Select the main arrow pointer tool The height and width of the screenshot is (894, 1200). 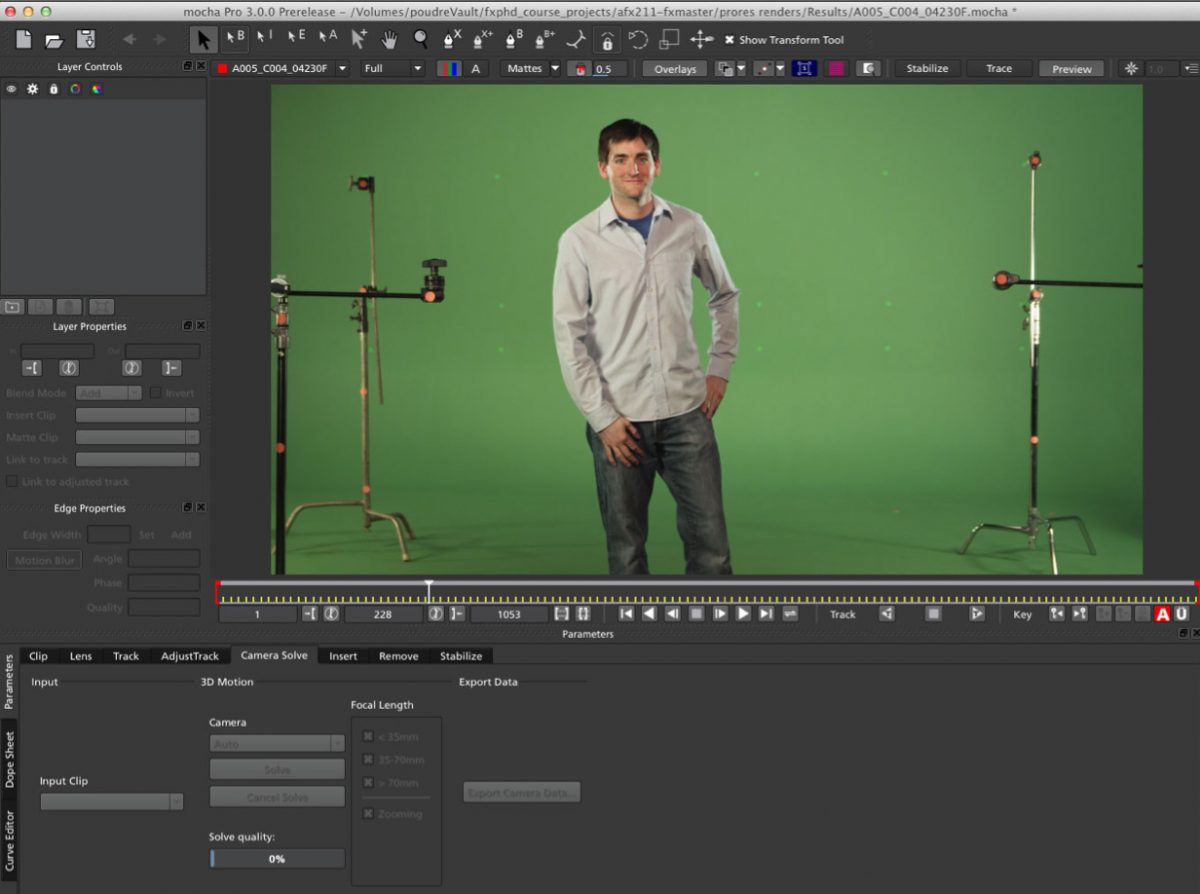pyautogui.click(x=202, y=40)
